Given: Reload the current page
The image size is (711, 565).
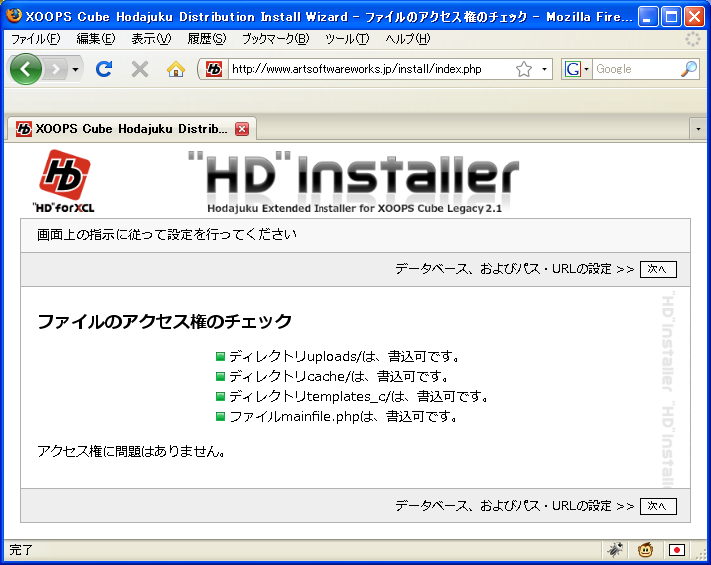Looking at the screenshot, I should click(103, 69).
